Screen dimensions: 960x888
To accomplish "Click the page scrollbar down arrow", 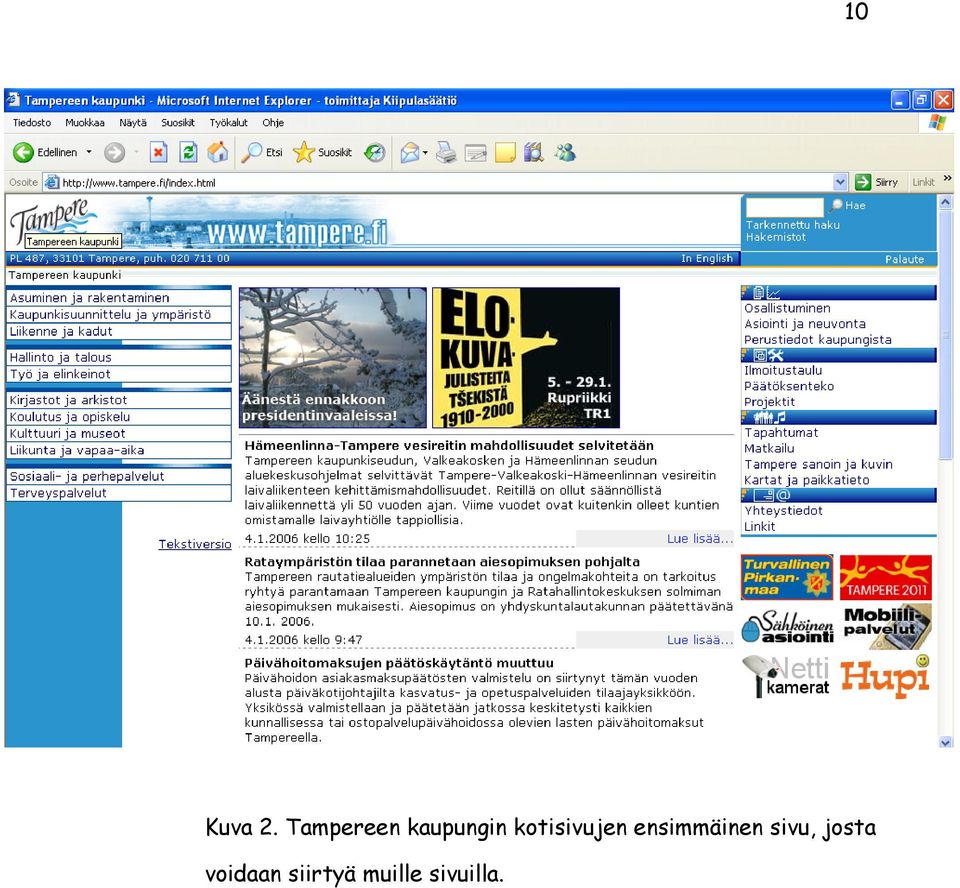I will click(945, 742).
